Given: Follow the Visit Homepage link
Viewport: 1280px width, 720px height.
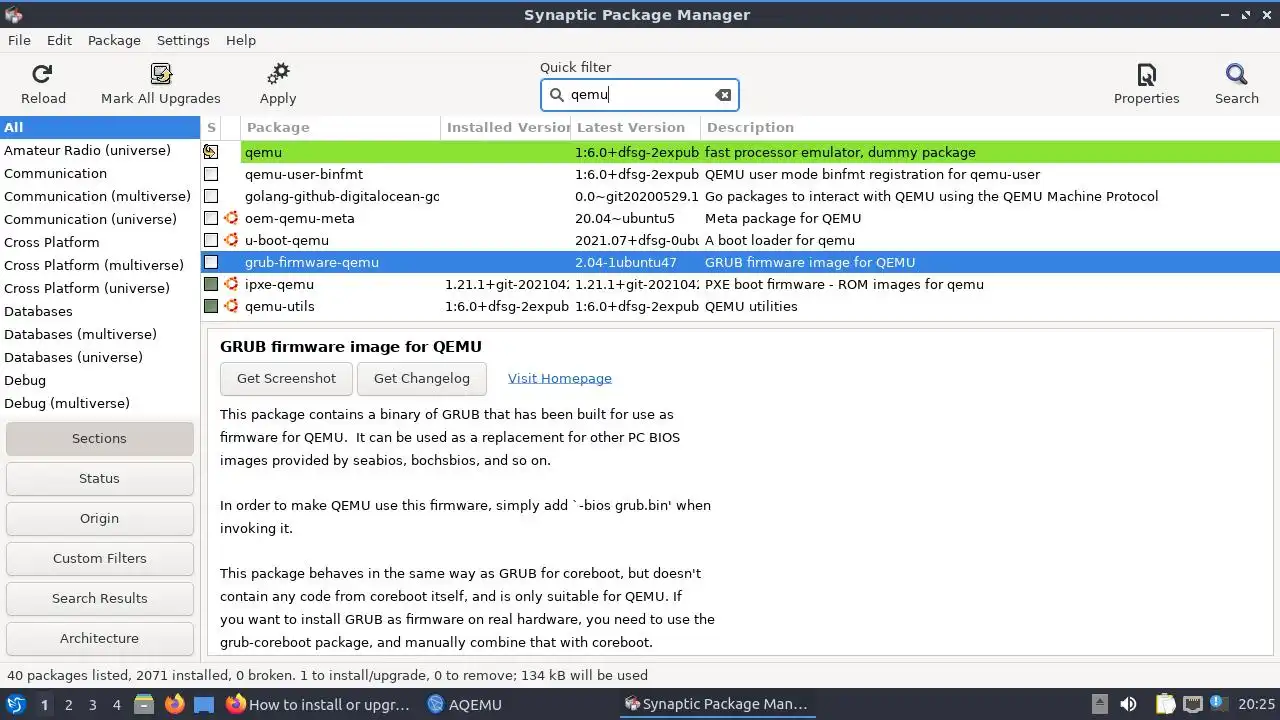Looking at the screenshot, I should [x=560, y=378].
